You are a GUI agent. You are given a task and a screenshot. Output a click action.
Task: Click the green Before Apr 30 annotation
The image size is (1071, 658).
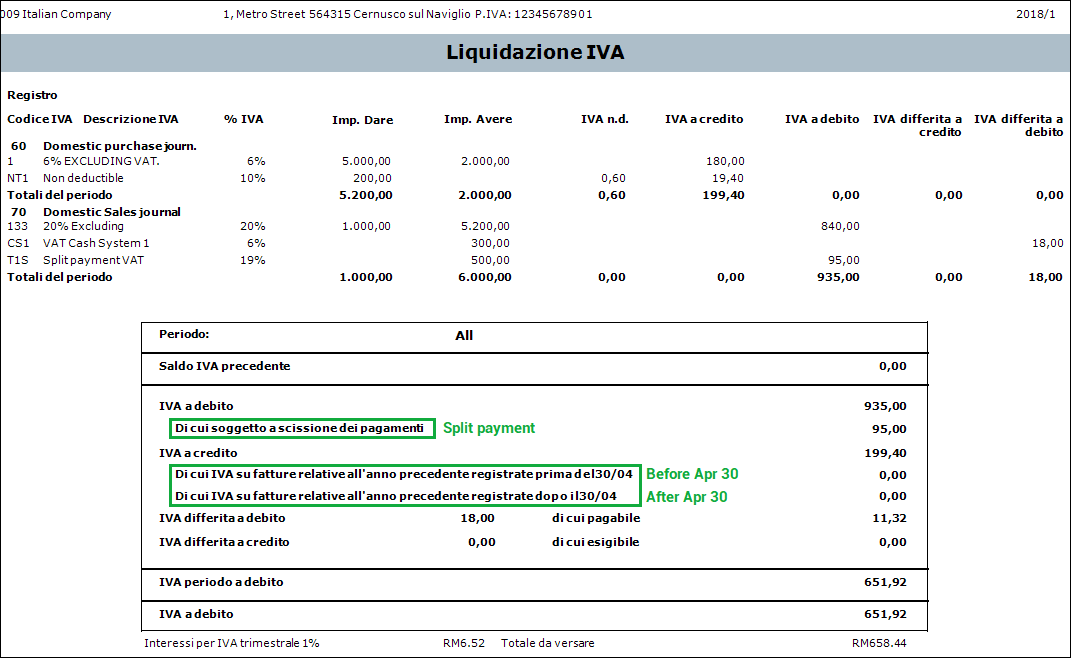691,474
